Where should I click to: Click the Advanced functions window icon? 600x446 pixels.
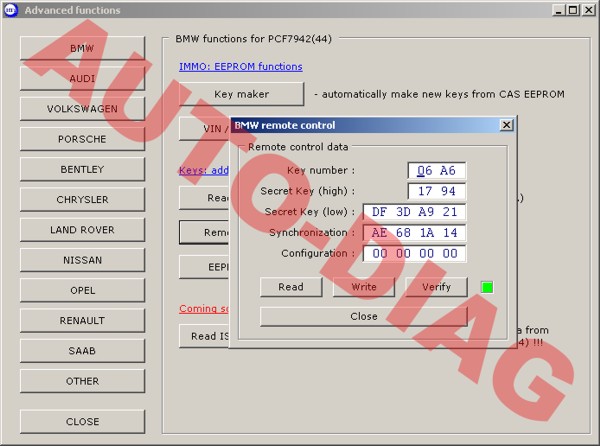(x=11, y=10)
